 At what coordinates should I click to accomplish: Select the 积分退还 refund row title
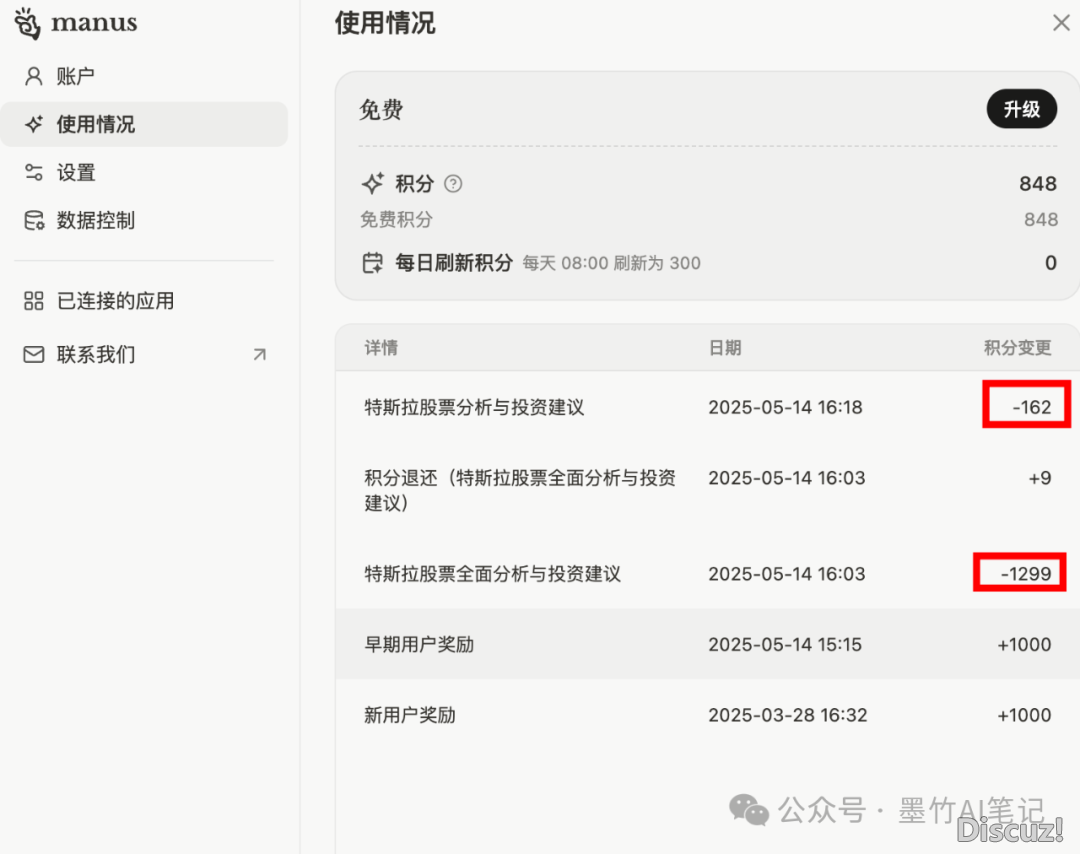click(x=520, y=490)
